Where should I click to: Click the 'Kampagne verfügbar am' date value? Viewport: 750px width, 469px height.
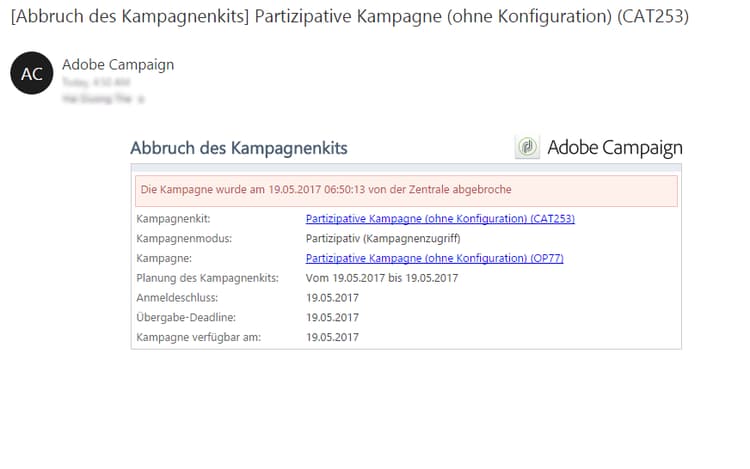(x=332, y=338)
